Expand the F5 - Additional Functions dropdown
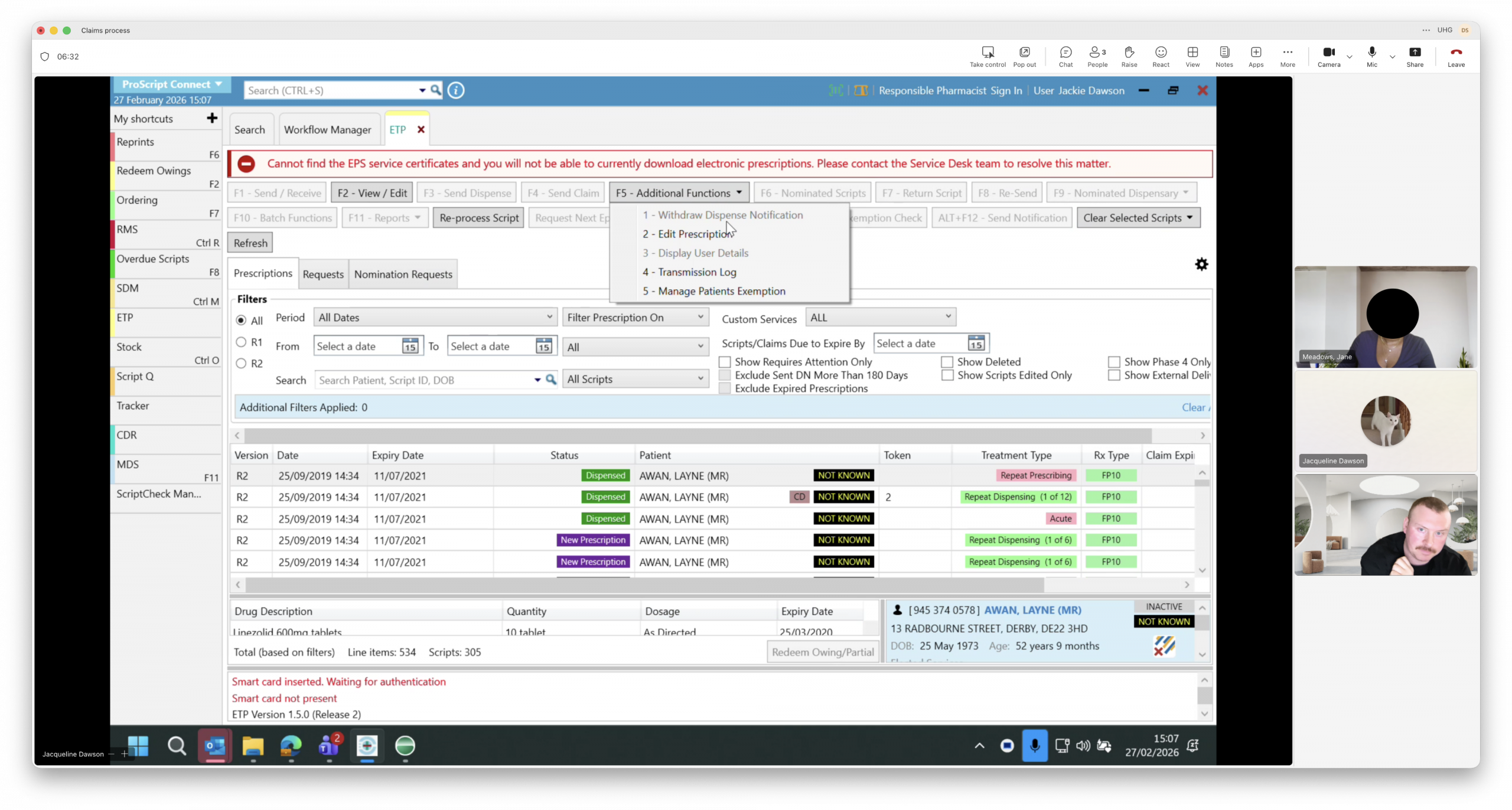 (x=679, y=193)
